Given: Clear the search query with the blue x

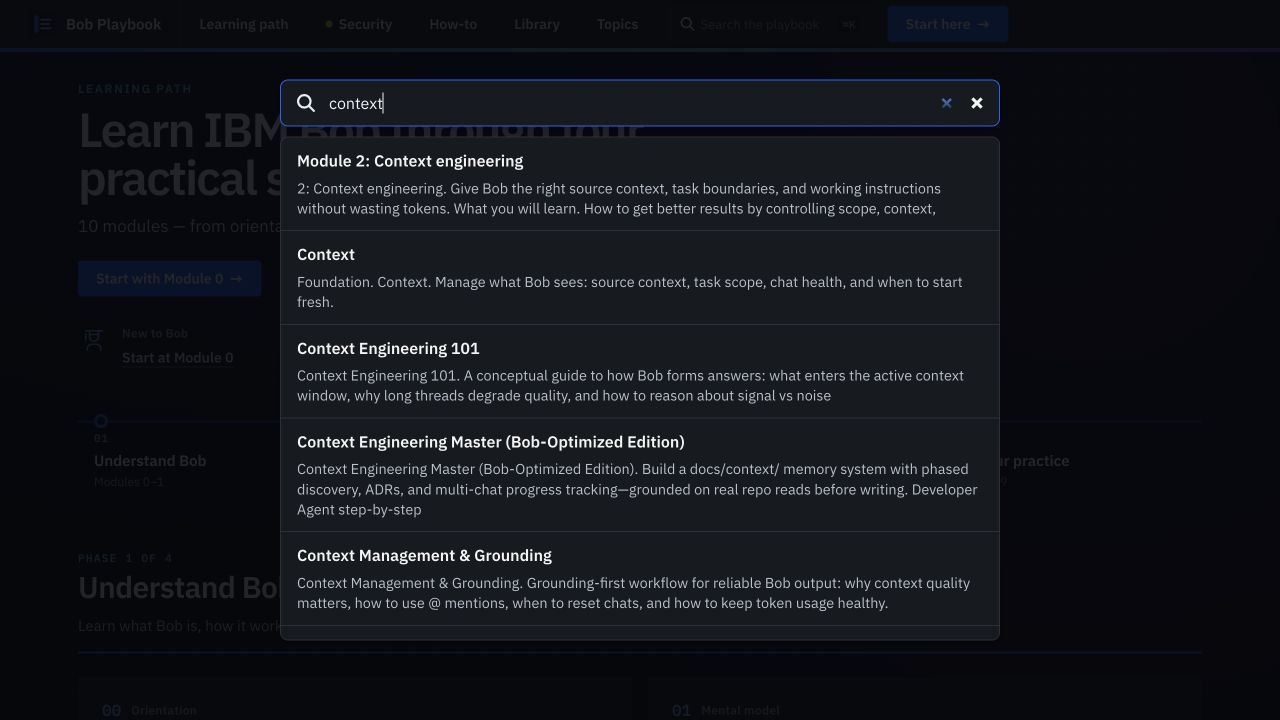Looking at the screenshot, I should tap(946, 103).
